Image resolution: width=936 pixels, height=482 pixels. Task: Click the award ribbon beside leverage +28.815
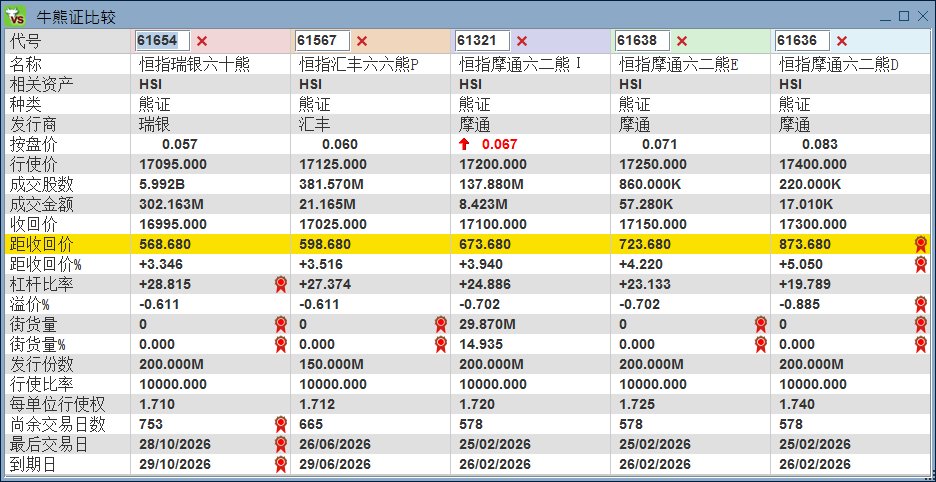click(x=281, y=284)
